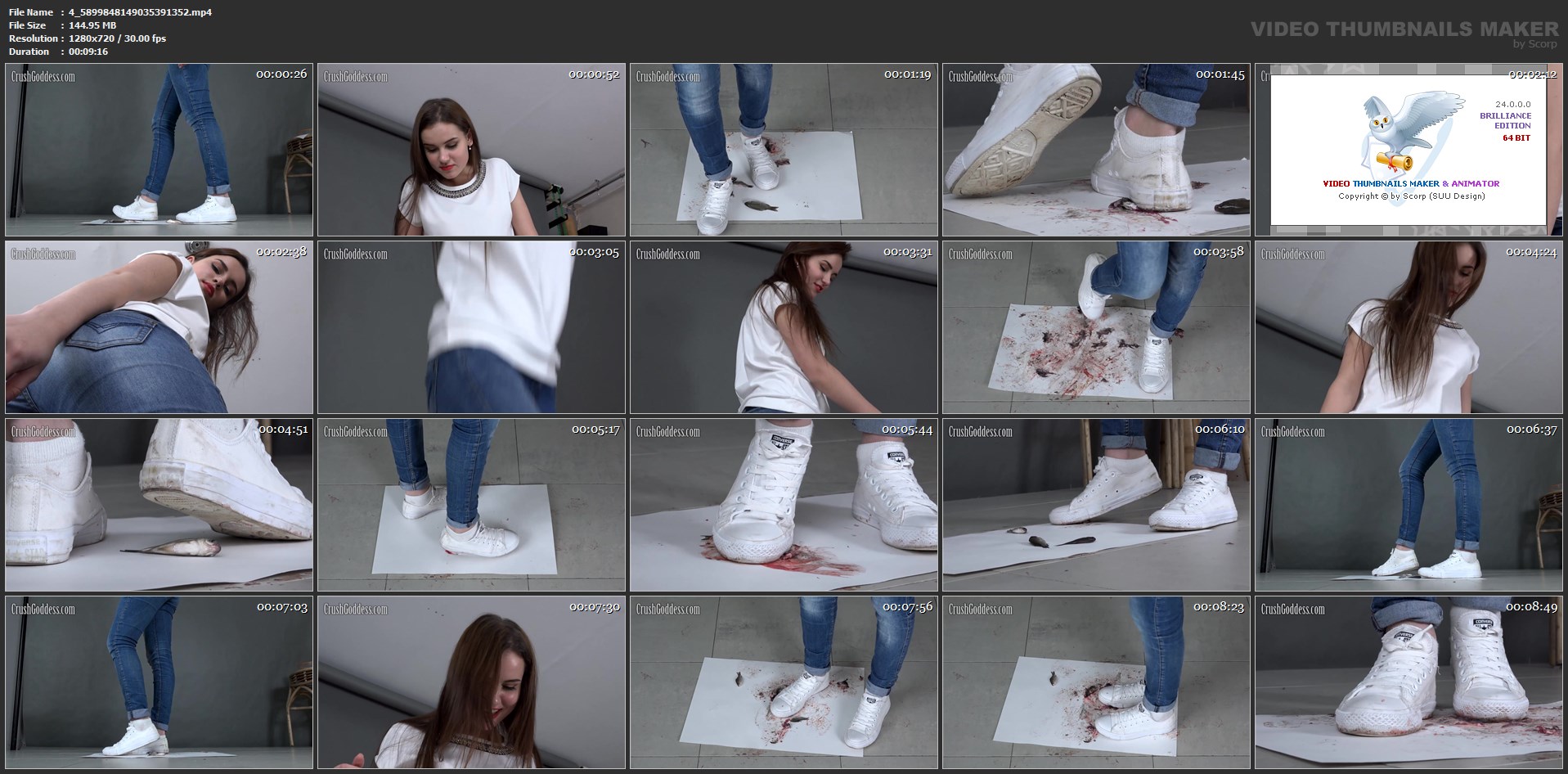This screenshot has width=1568, height=774.
Task: Open the thumbnail marked 00:03:31
Action: click(784, 327)
